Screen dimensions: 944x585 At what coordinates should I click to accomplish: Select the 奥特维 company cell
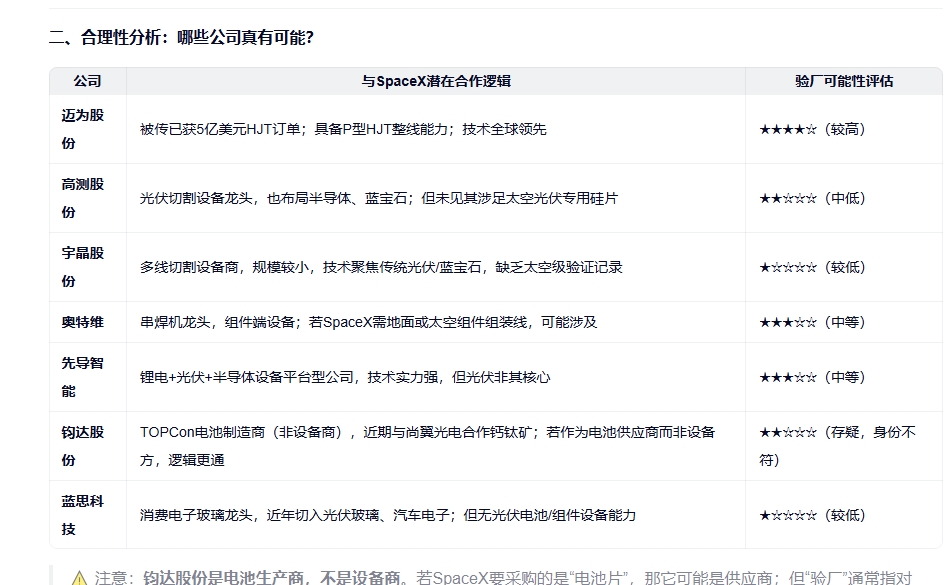point(88,322)
